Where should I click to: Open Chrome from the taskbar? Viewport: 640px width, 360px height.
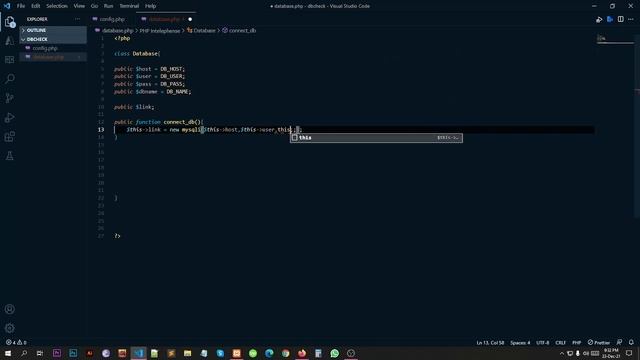click(x=285, y=353)
